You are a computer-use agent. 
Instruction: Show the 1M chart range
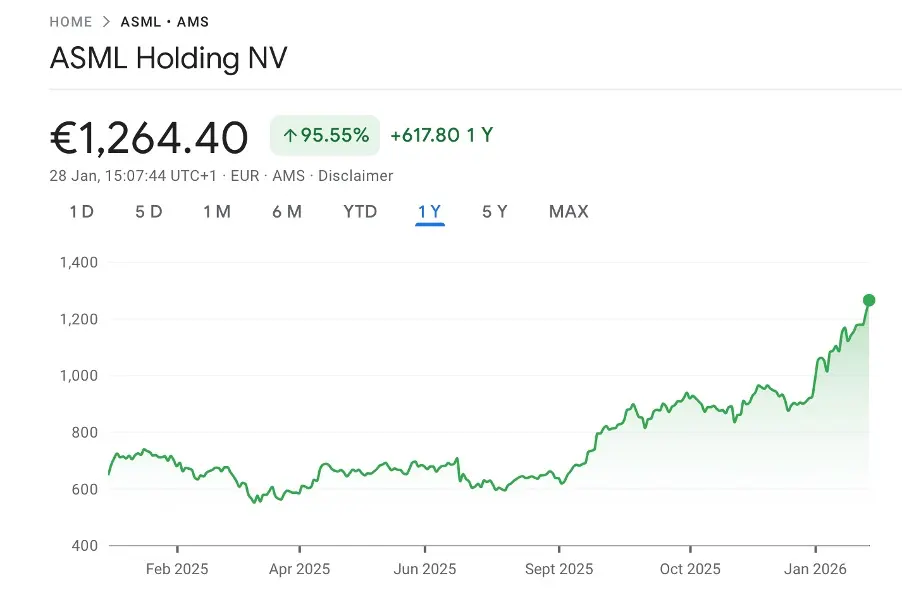pos(216,211)
